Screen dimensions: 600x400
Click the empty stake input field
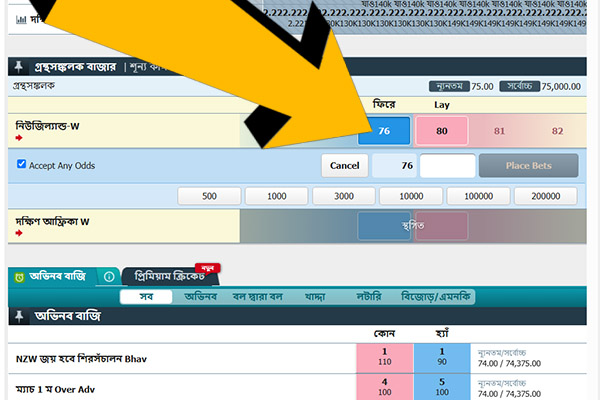(447, 165)
